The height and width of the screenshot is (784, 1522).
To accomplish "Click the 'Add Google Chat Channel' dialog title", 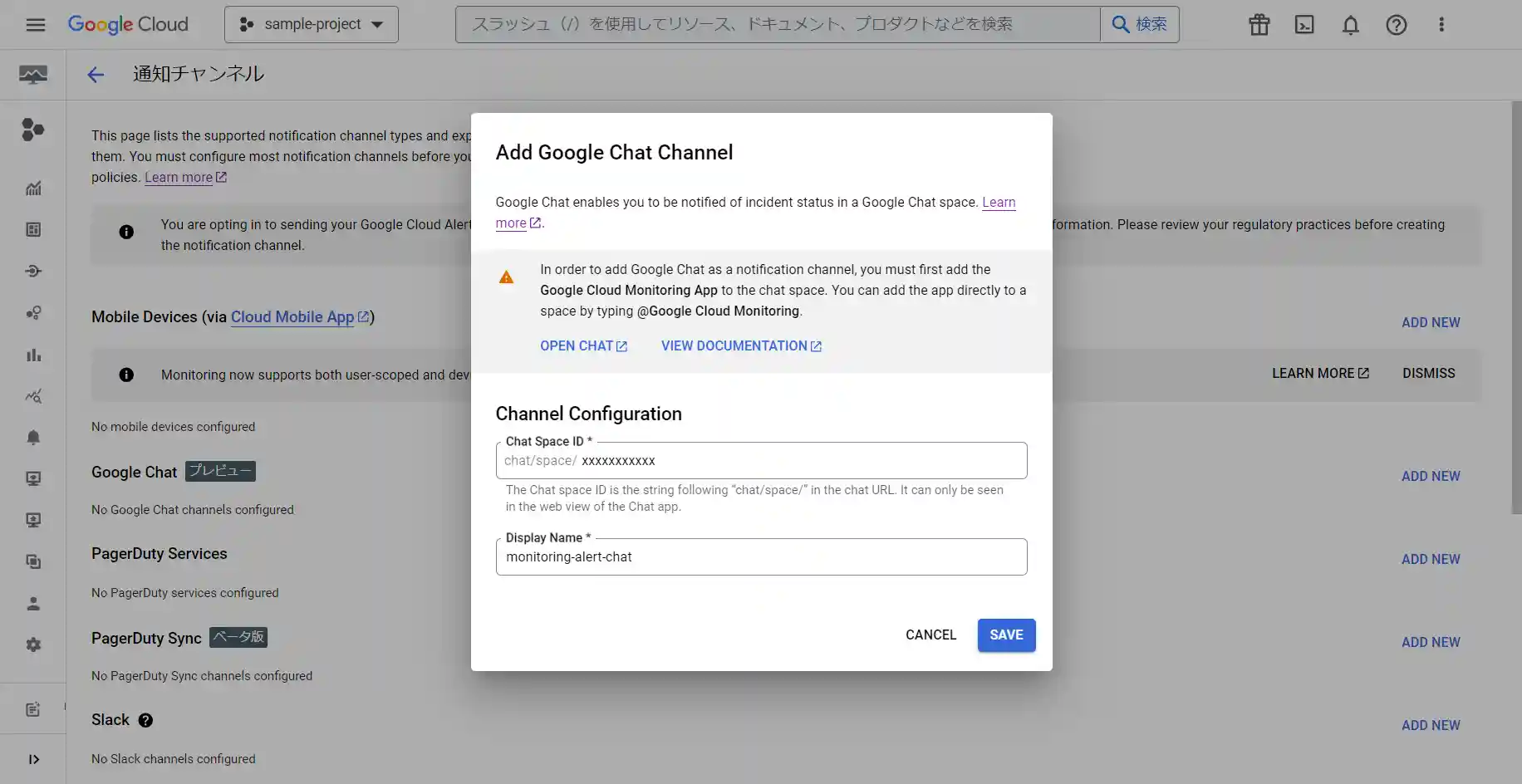I will click(x=614, y=153).
